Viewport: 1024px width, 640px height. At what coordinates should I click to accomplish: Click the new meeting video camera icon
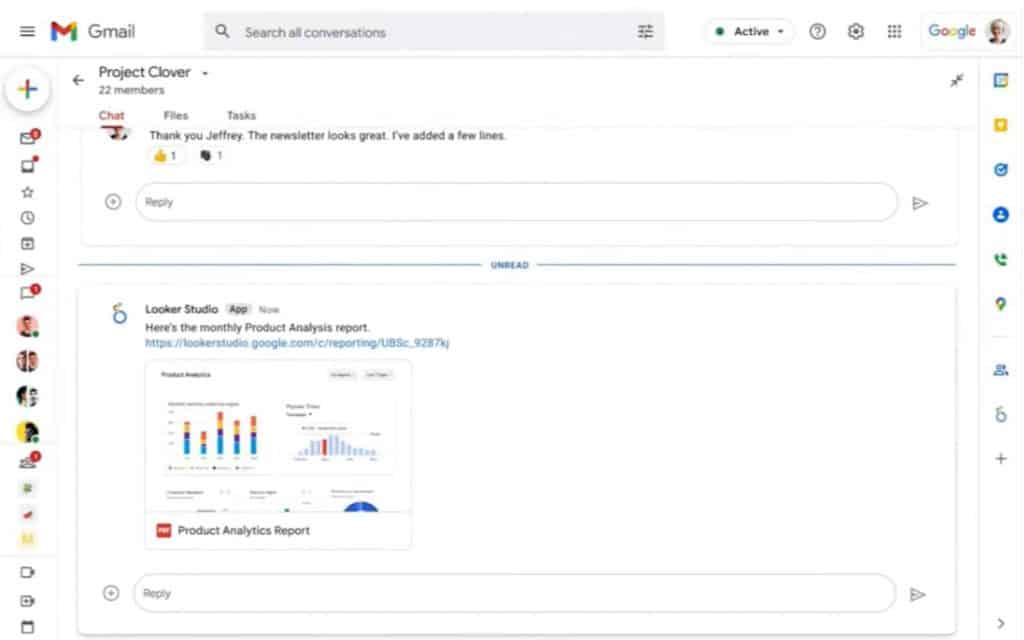[27, 572]
